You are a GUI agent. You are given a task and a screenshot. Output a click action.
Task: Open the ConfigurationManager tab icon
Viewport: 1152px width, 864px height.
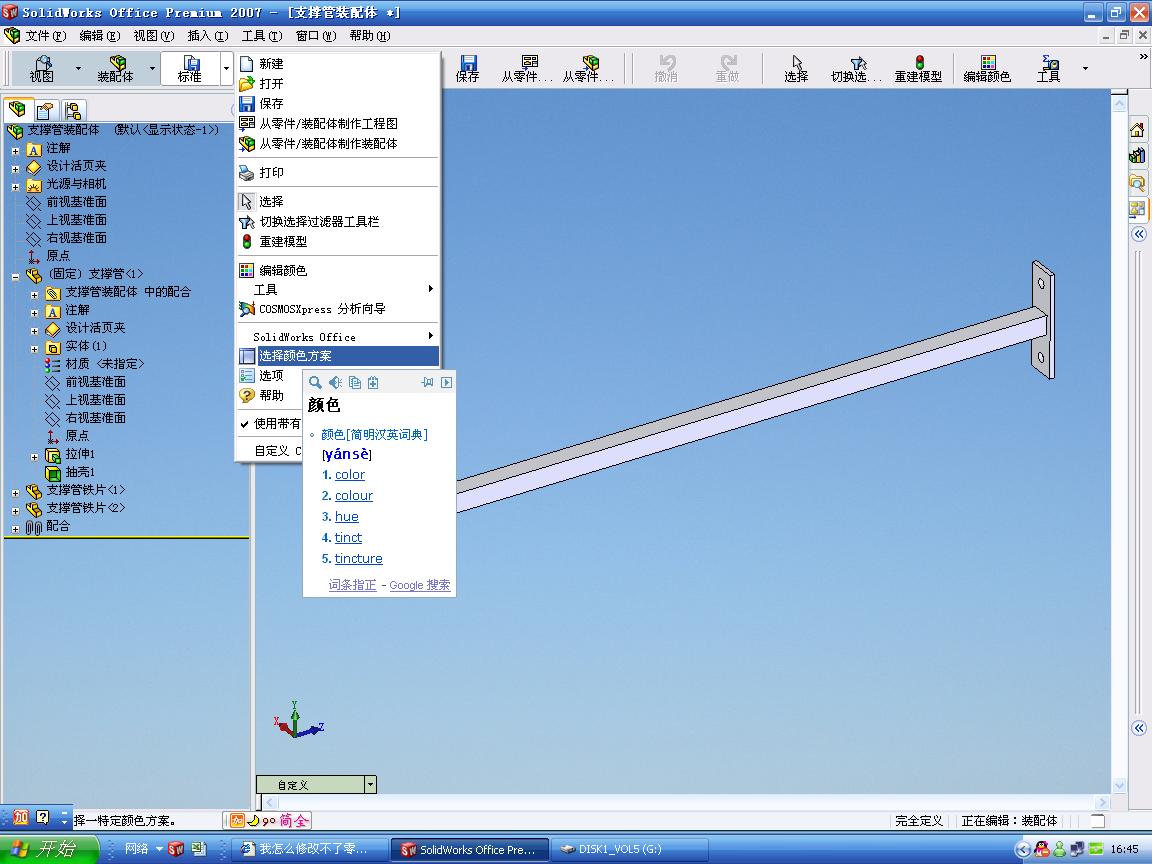tap(73, 110)
